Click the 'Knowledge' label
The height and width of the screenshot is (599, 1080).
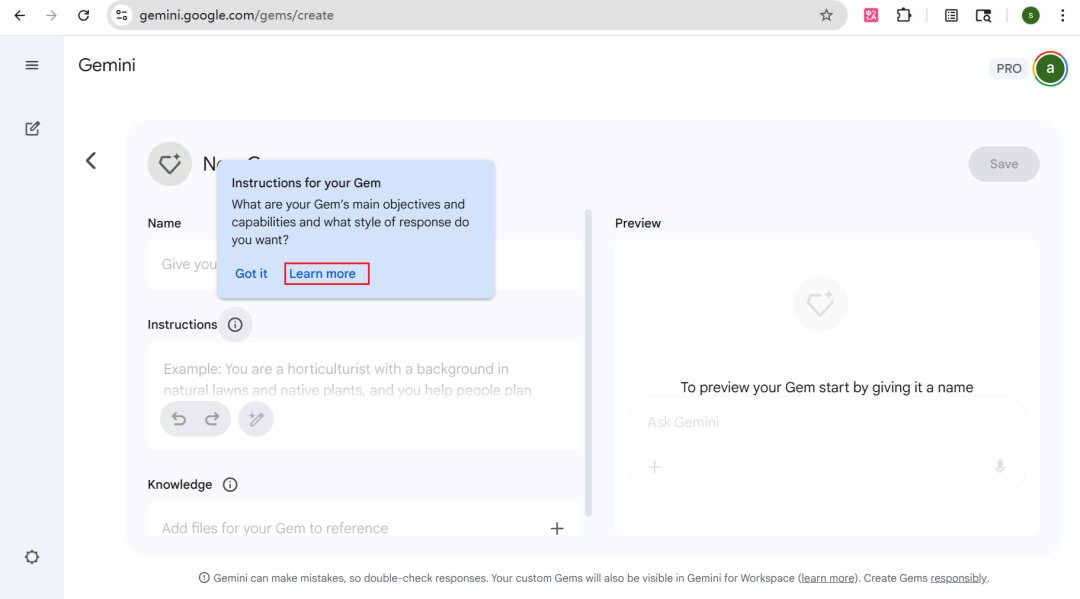coord(180,485)
